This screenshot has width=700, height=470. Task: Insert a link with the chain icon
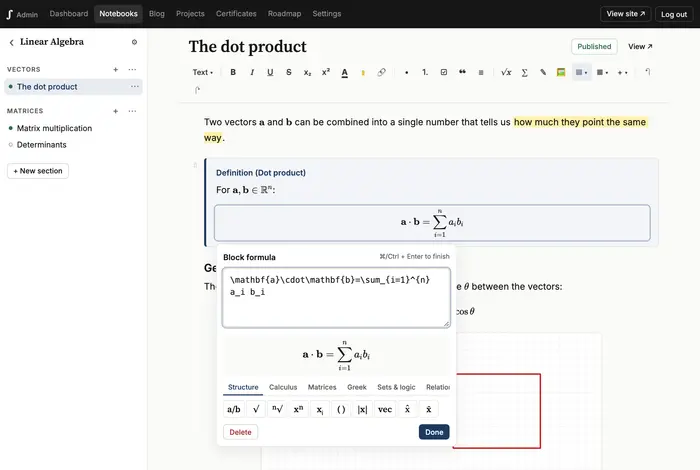[381, 72]
